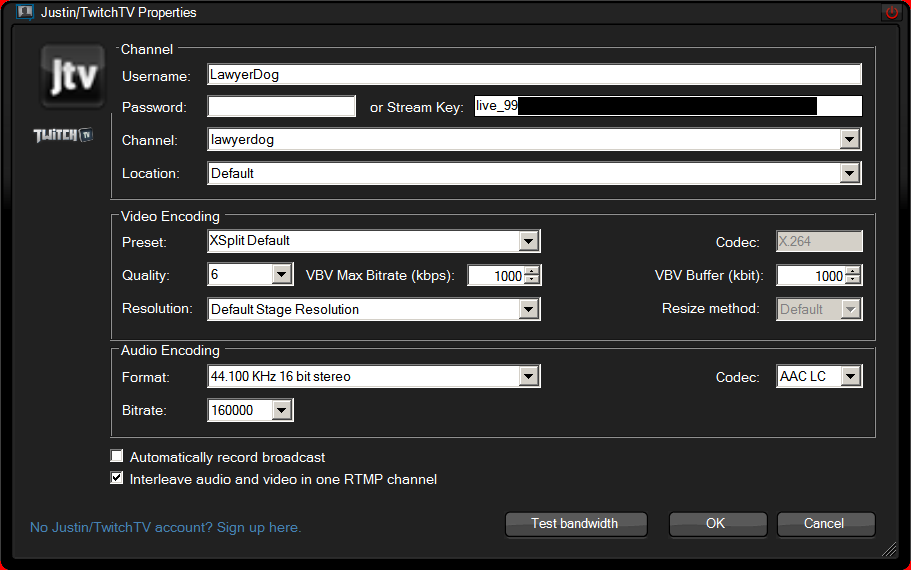
Task: Click the Cancel button
Action: point(825,524)
